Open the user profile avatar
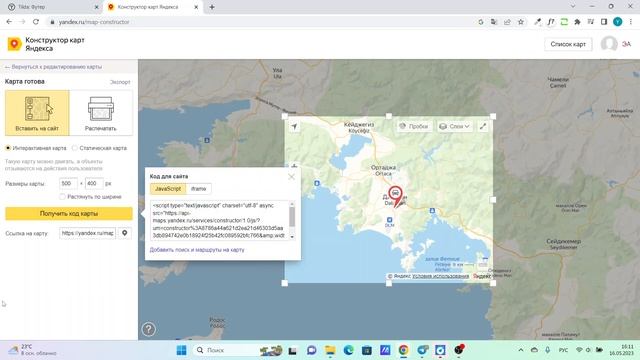 tap(609, 44)
